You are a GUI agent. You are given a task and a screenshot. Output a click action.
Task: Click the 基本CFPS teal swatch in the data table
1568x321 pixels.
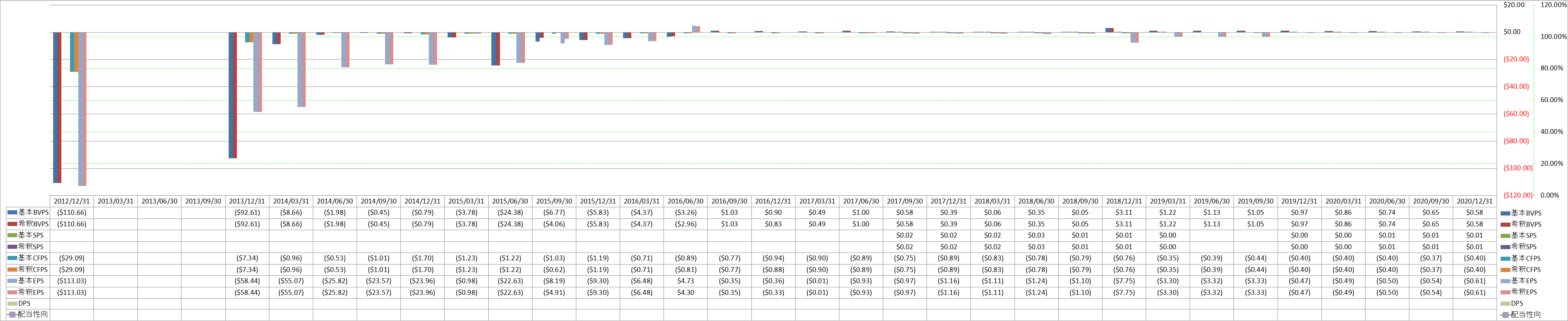coord(13,258)
